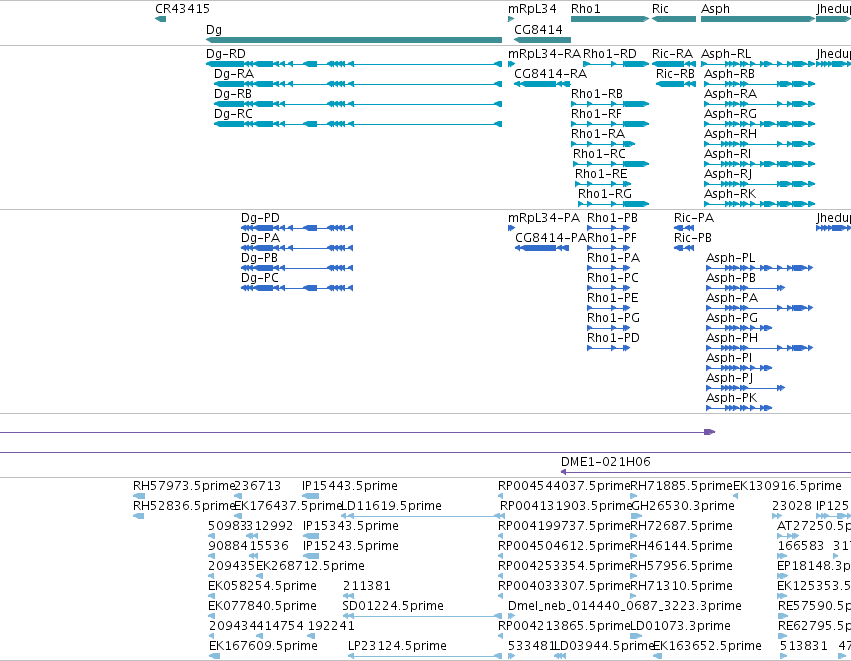Open the Dg-RD transcript label

coord(226,54)
